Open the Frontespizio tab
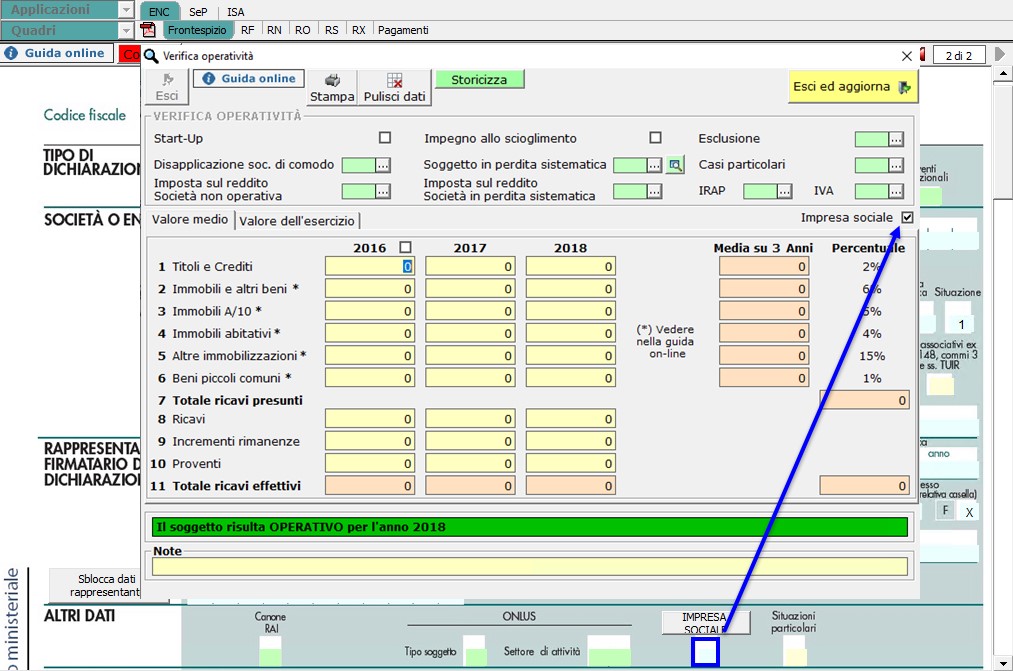This screenshot has height=671, width=1013. click(197, 30)
